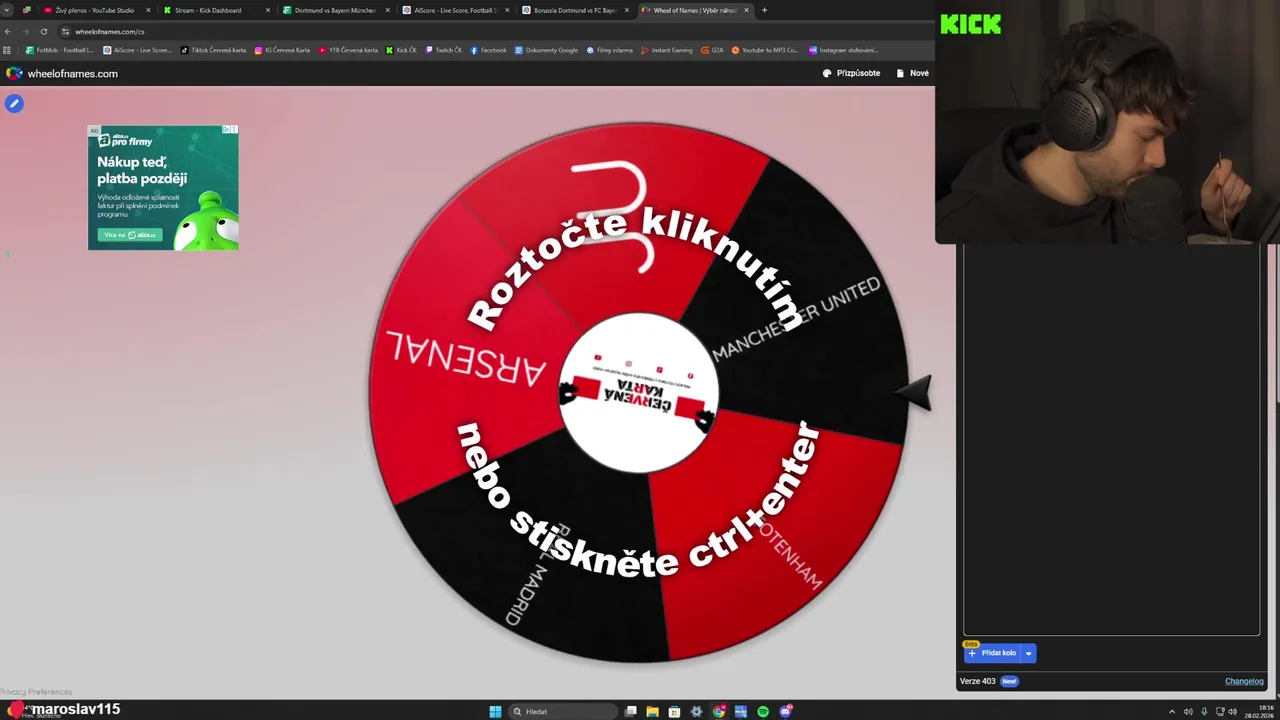Open Spotify from the taskbar
The height and width of the screenshot is (720, 1280).
(x=763, y=711)
